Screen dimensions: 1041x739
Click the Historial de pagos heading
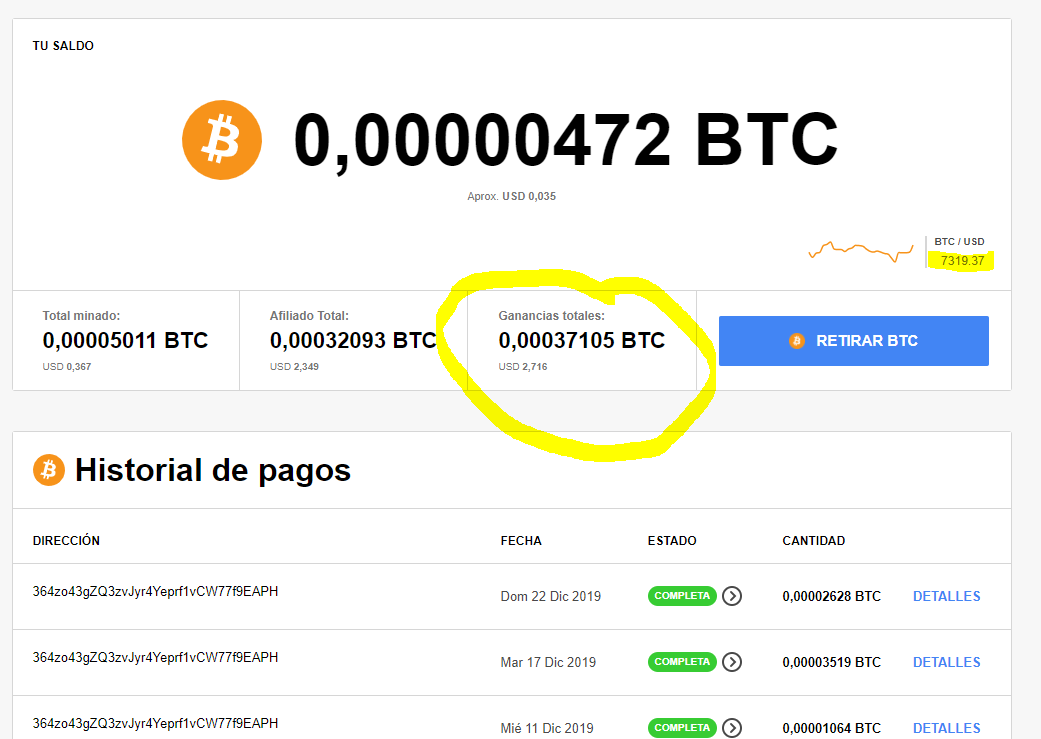tap(212, 470)
